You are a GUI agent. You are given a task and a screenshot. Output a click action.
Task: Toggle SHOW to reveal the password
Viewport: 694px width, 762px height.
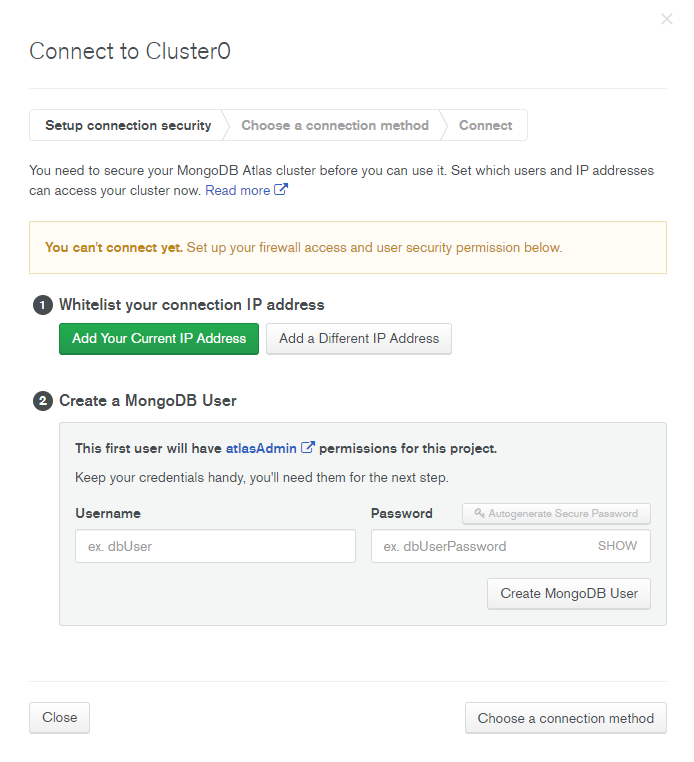pos(617,546)
